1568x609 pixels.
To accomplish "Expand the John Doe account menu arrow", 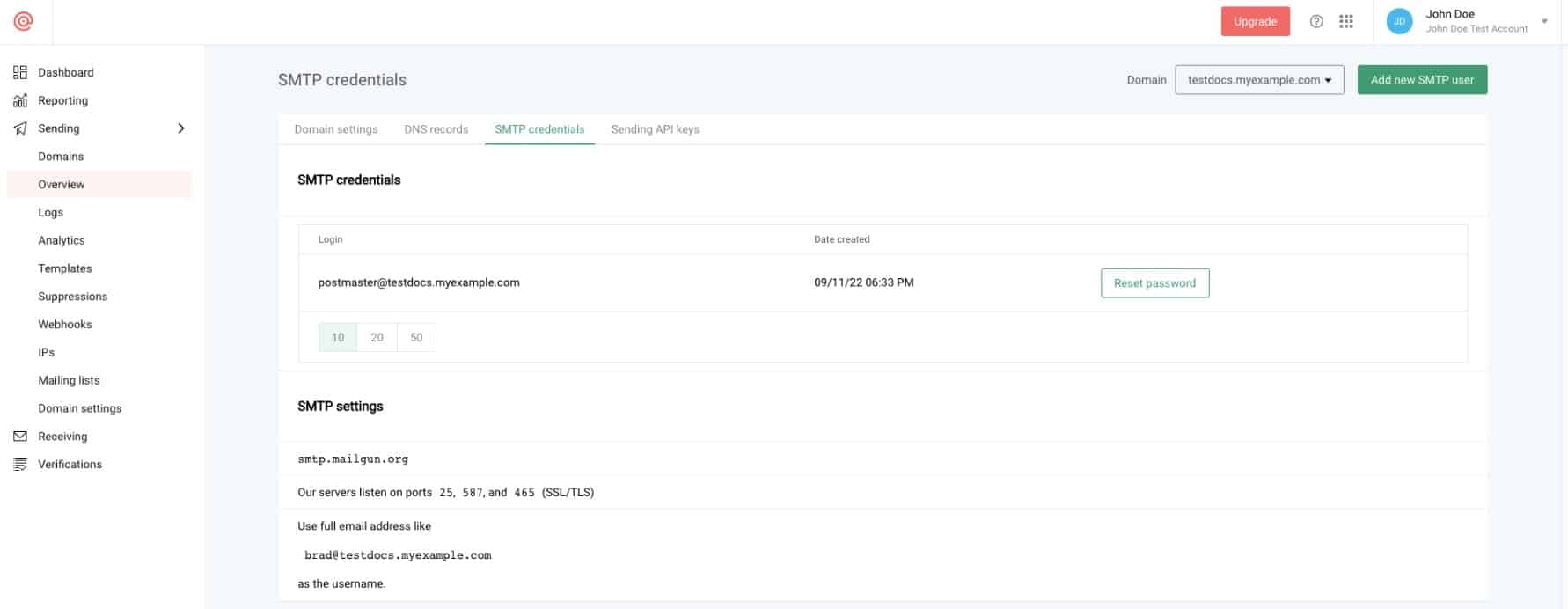I will pyautogui.click(x=1544, y=21).
